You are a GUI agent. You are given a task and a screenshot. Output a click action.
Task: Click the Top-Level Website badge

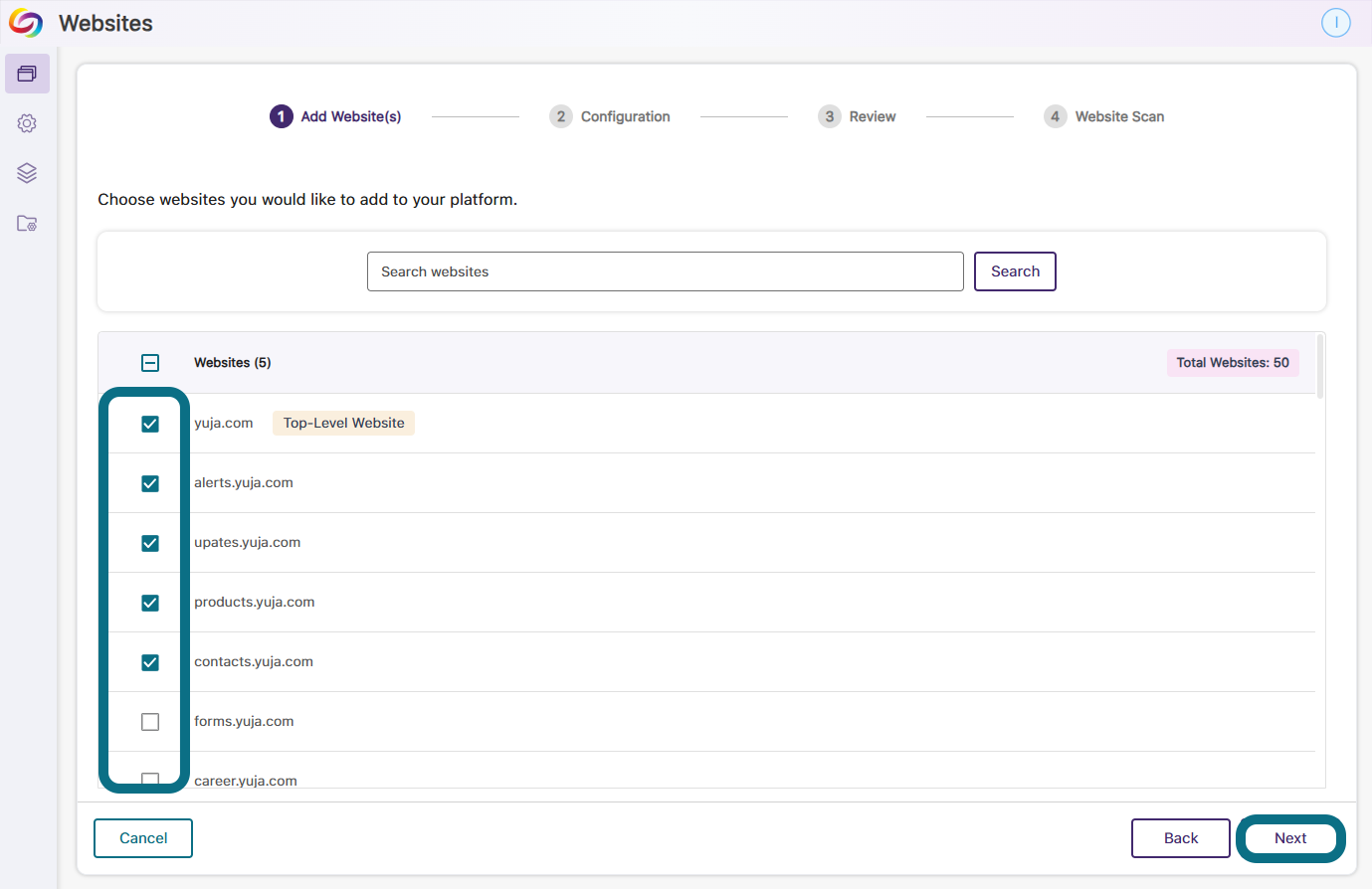click(x=343, y=423)
